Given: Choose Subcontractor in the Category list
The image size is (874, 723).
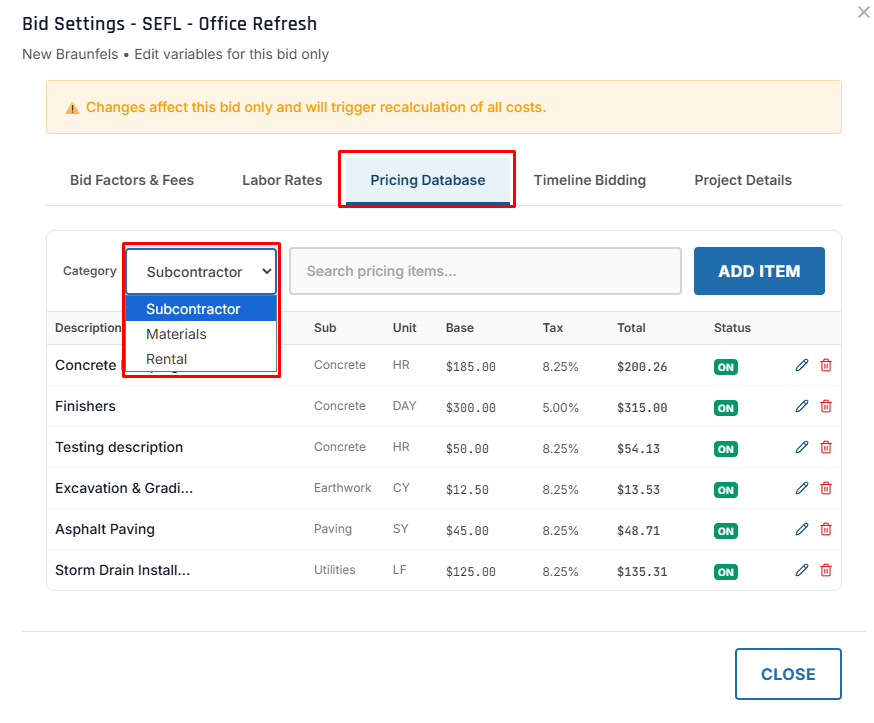Looking at the screenshot, I should click(201, 309).
